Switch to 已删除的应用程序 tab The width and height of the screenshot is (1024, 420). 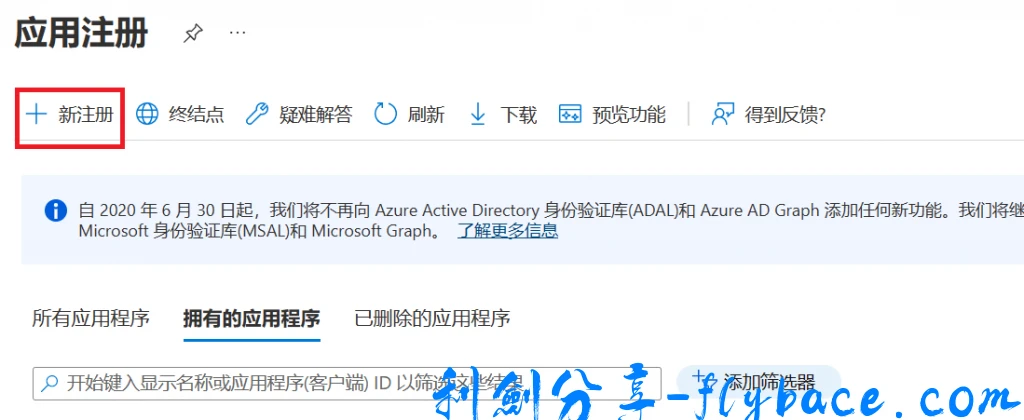pyautogui.click(x=432, y=319)
